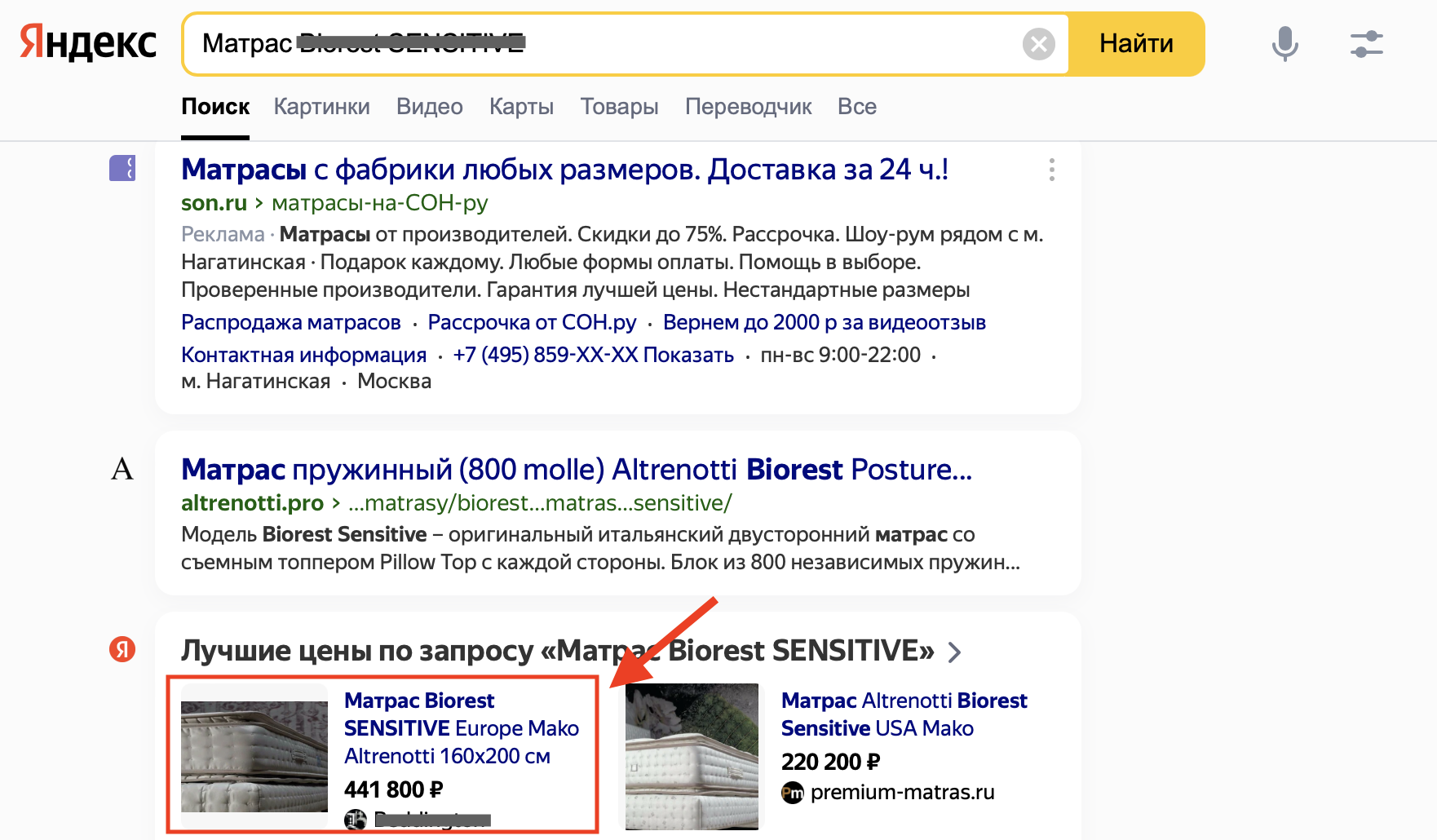Screen dimensions: 1437x840
Task: Click the altrenotti.pro 'A' favicon
Action: (x=122, y=469)
